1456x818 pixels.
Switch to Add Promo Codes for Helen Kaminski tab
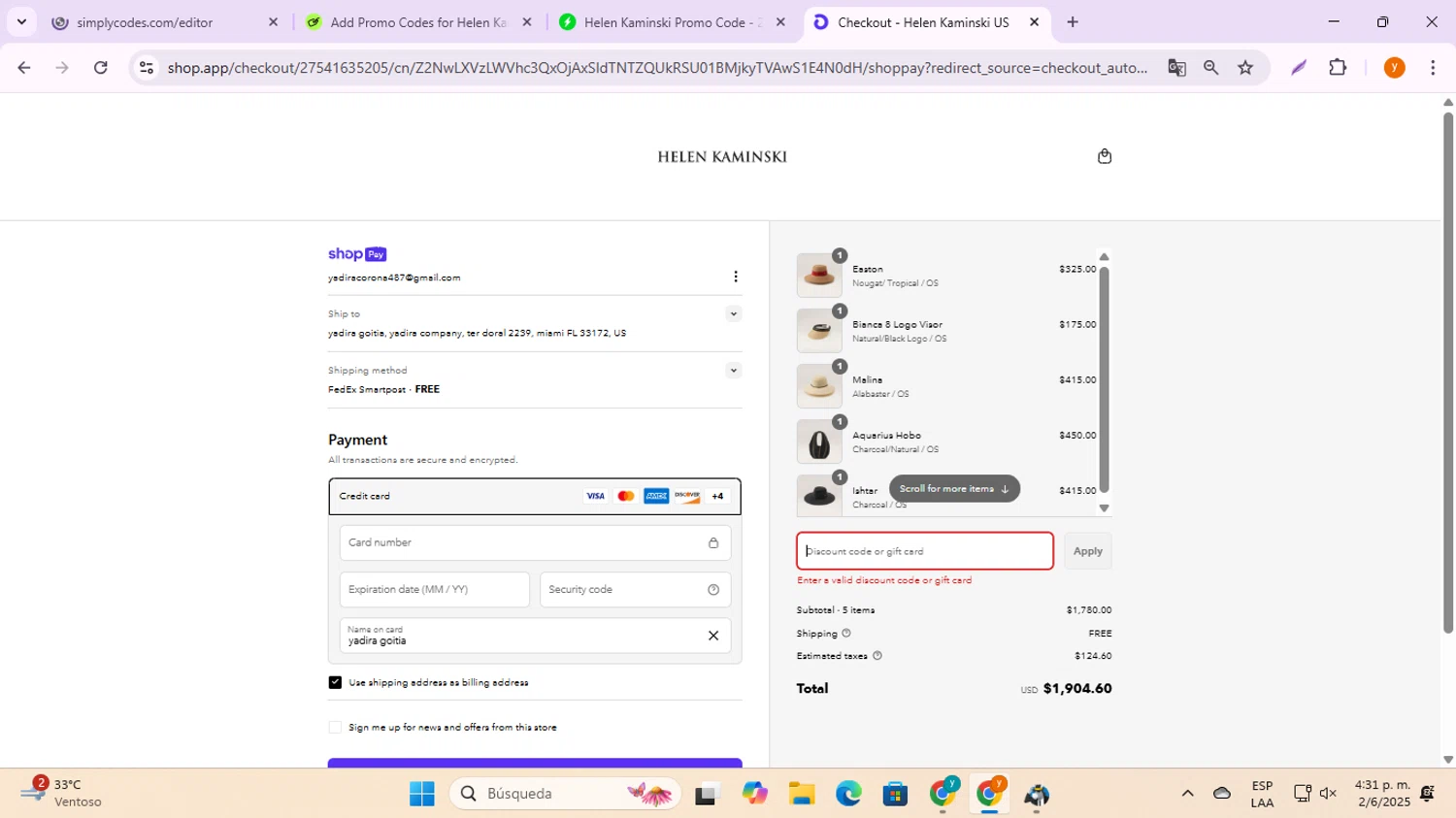pyautogui.click(x=417, y=22)
